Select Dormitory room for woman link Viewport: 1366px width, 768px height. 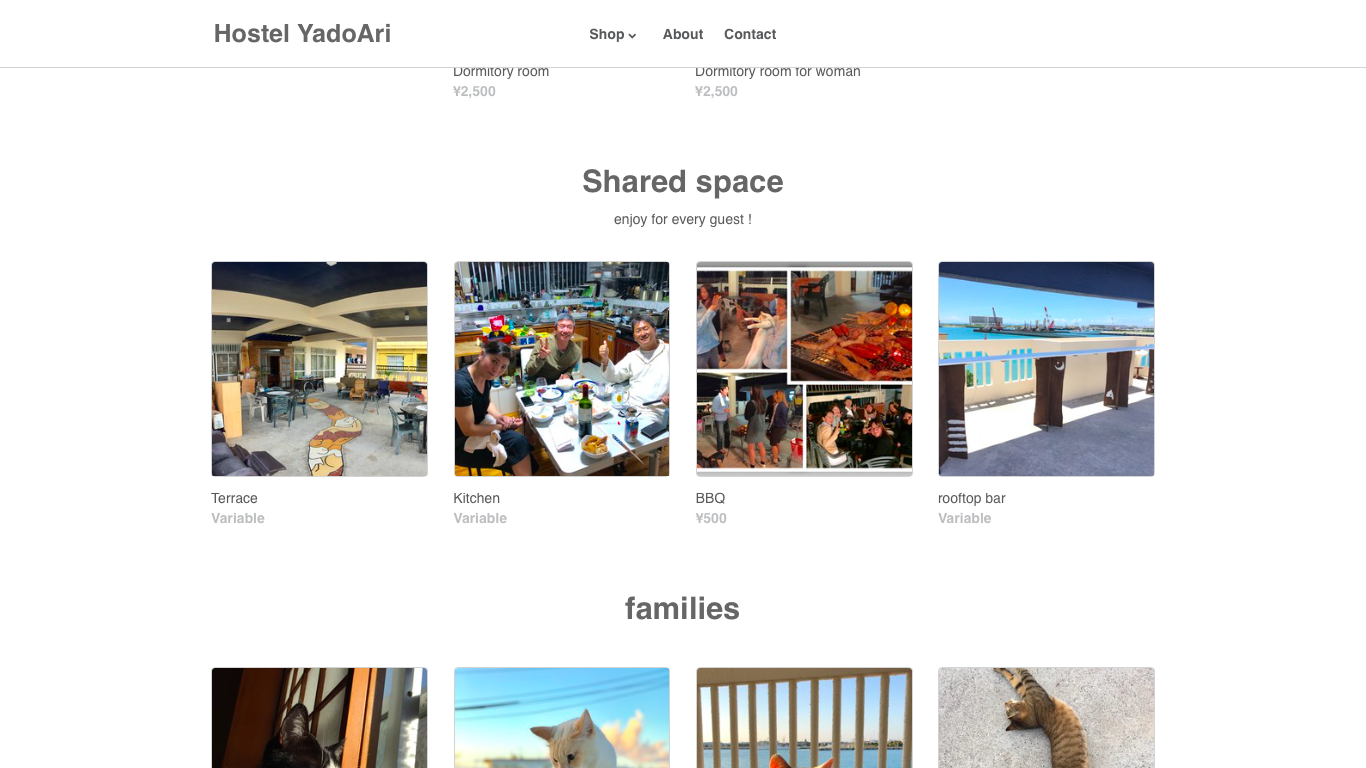778,71
